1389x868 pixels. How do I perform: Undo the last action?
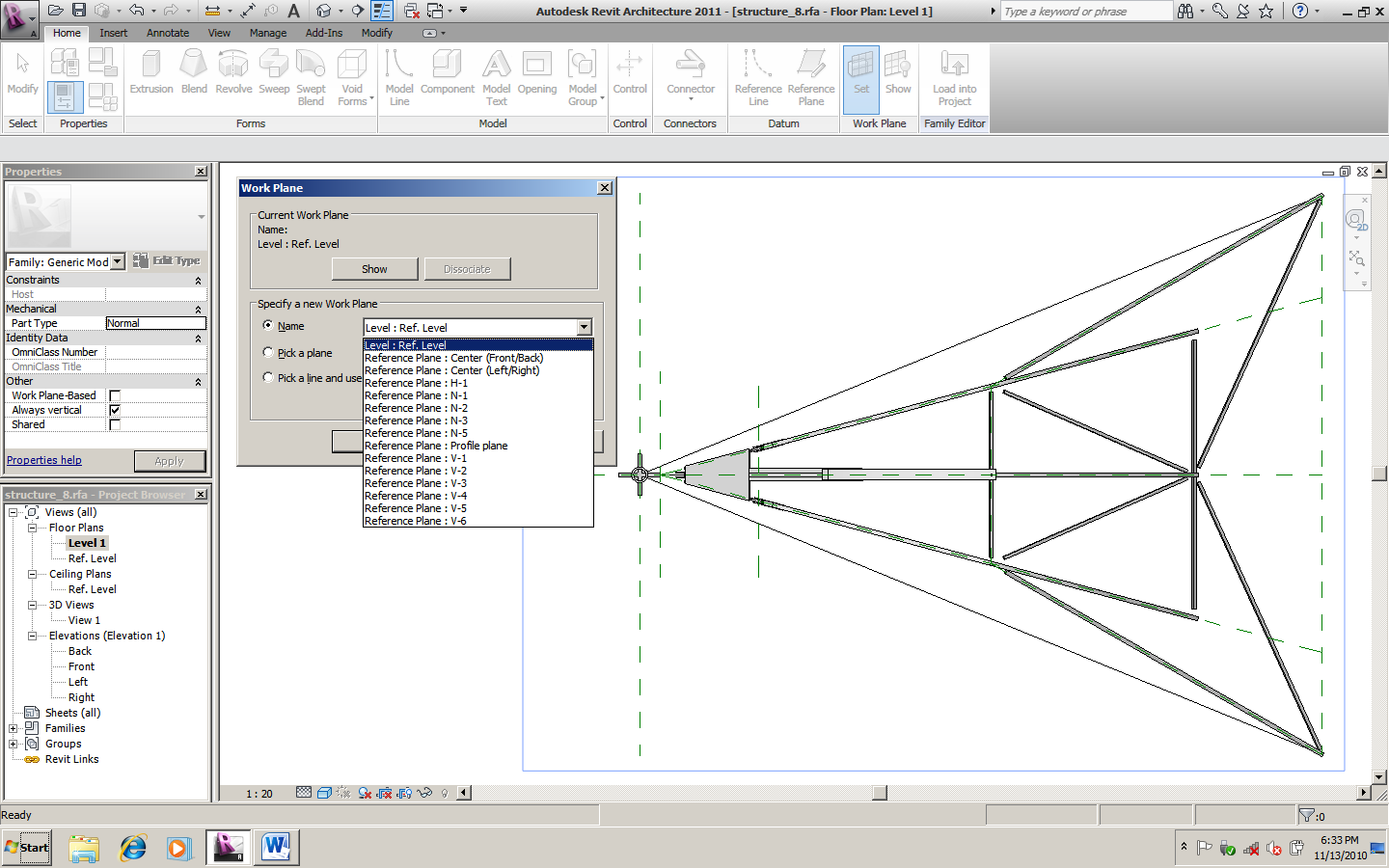point(137,11)
